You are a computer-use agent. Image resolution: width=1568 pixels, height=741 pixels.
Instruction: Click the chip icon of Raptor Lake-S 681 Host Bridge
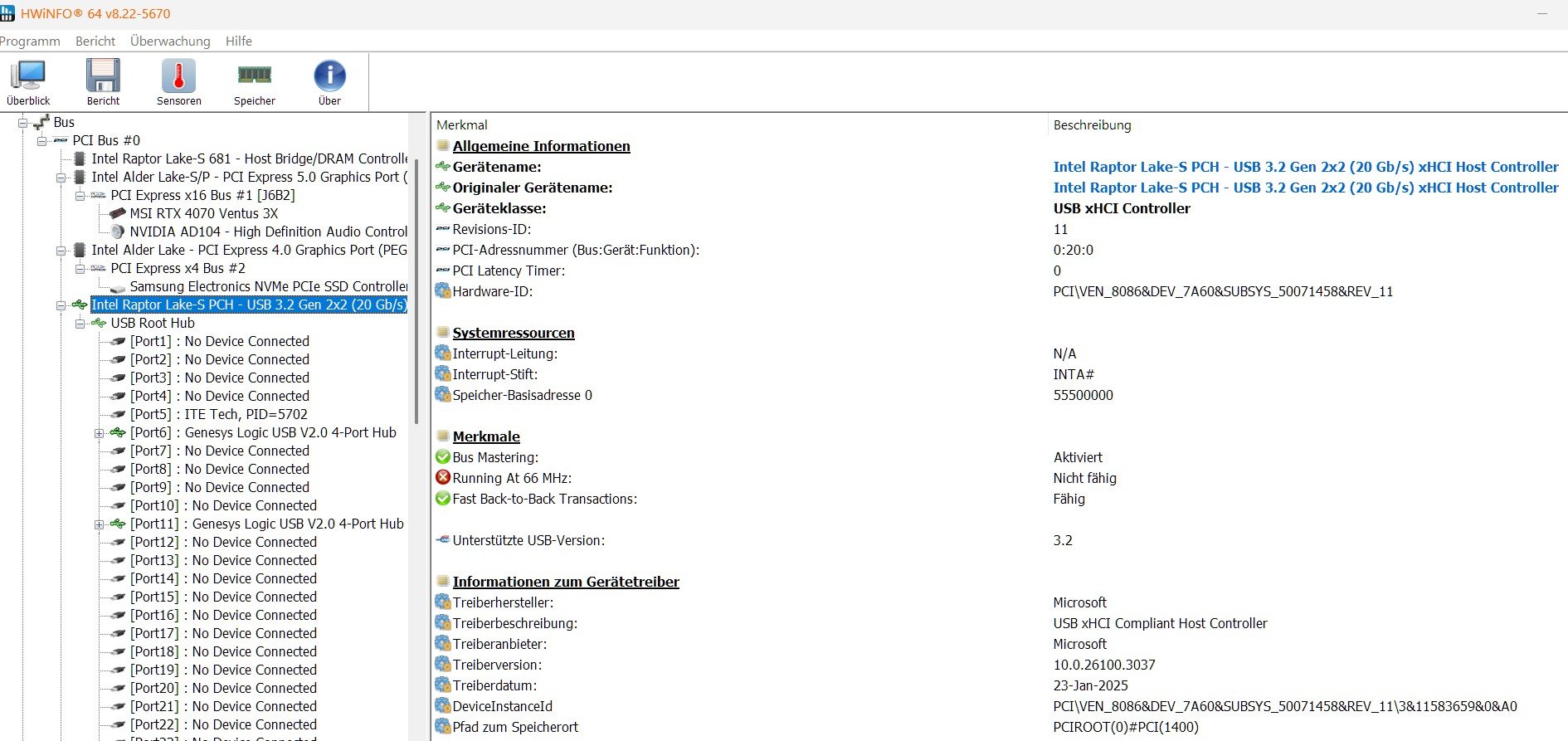pyautogui.click(x=80, y=158)
